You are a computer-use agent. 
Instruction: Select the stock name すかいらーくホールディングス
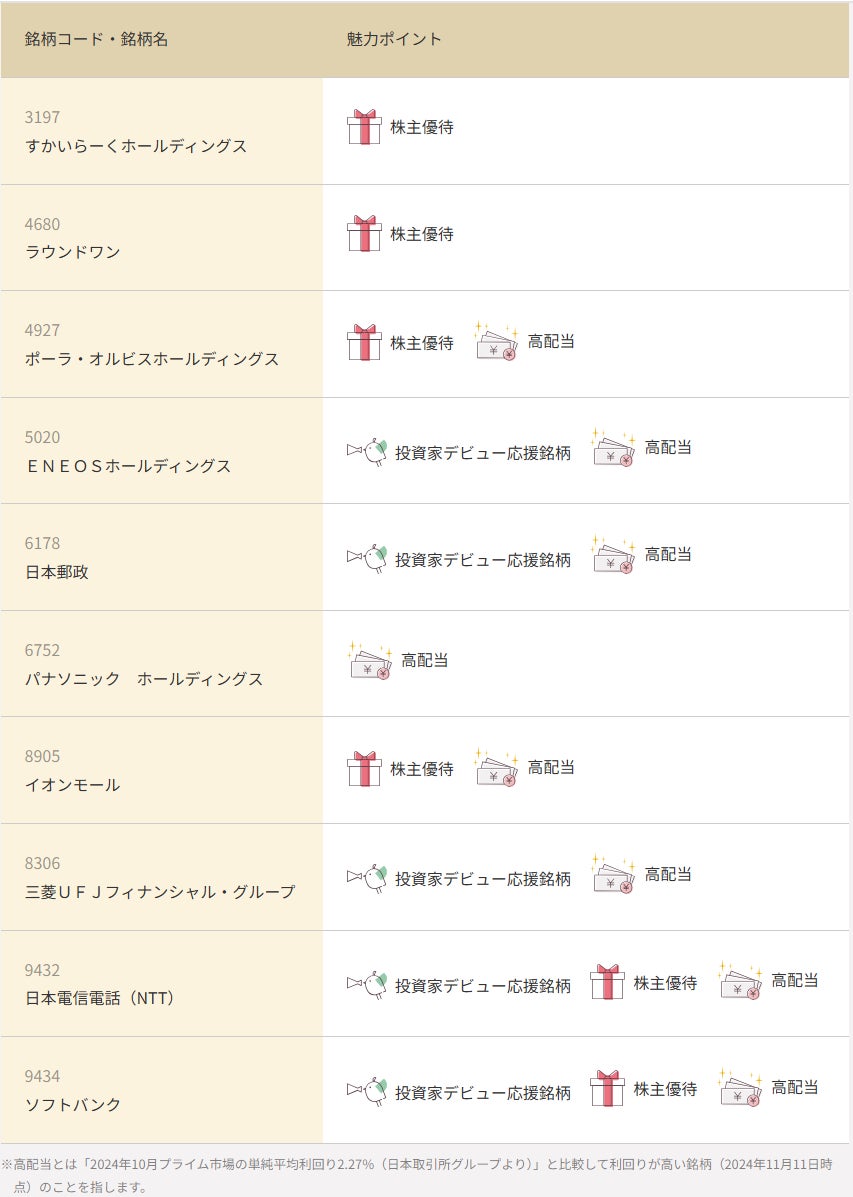coord(136,146)
